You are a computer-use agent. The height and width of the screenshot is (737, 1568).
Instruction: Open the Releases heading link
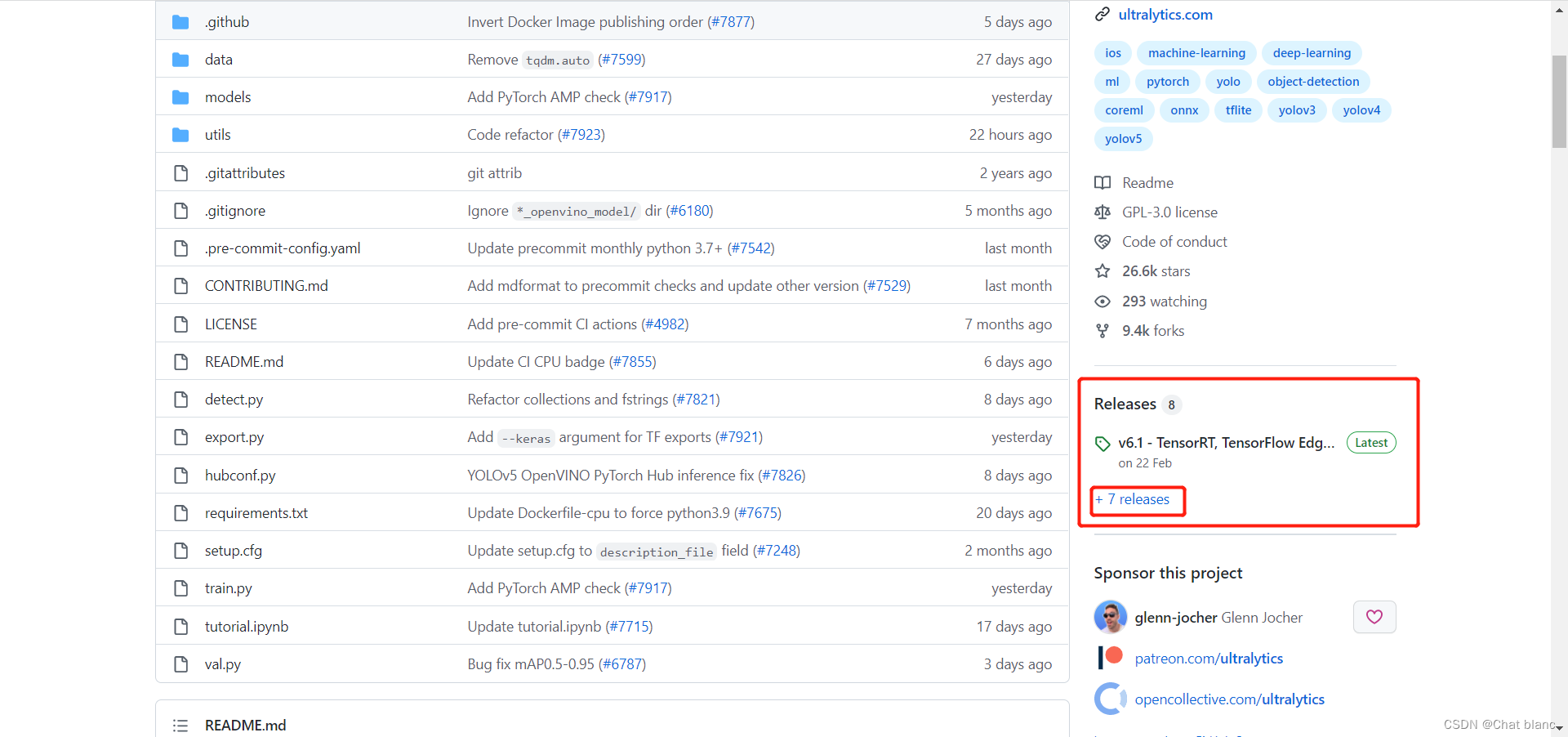click(x=1125, y=404)
